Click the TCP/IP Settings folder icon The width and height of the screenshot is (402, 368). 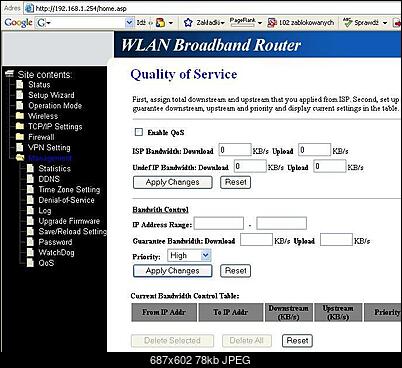[20, 126]
